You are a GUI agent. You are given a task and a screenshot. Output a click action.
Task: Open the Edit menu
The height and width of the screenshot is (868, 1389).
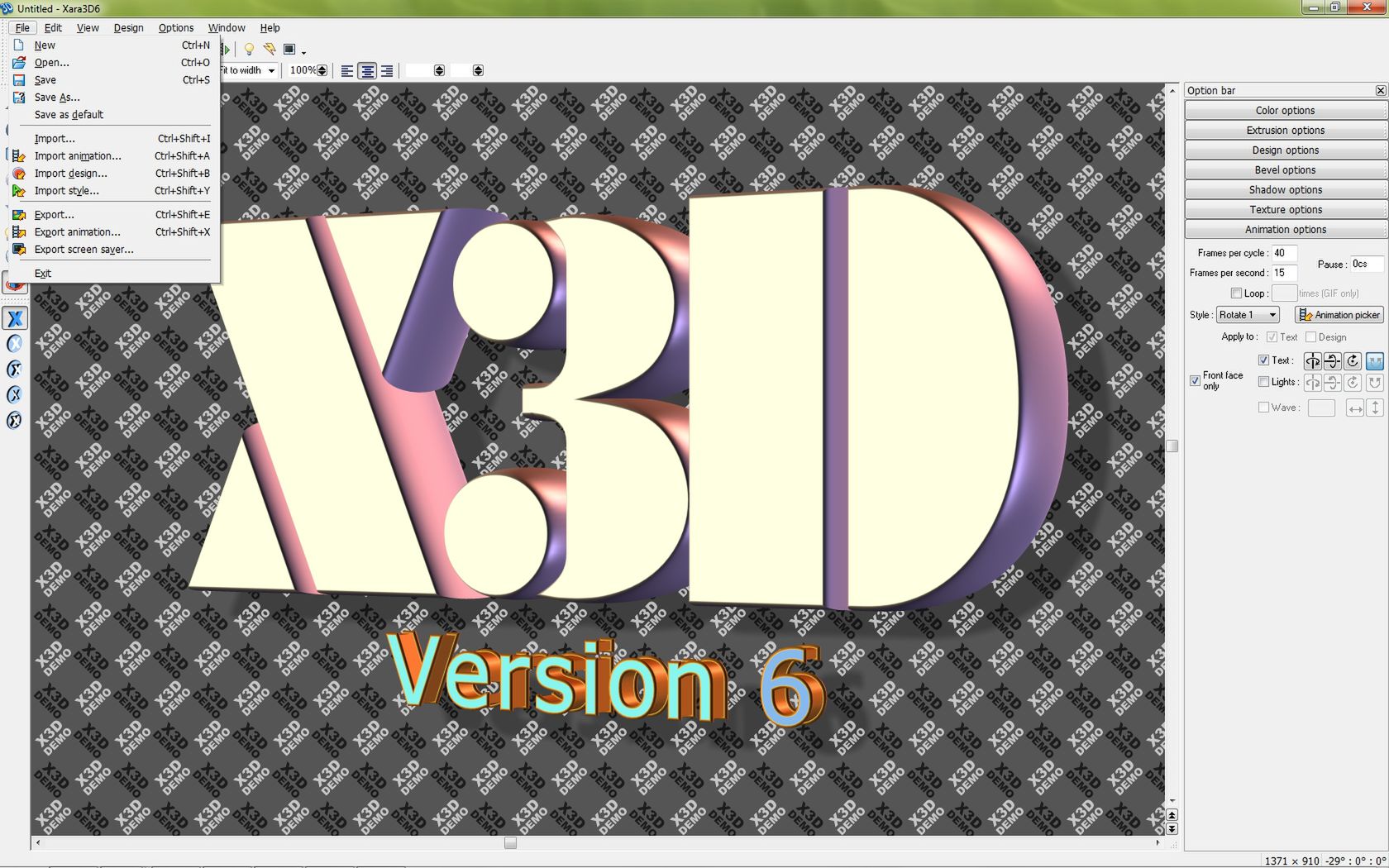[53, 28]
